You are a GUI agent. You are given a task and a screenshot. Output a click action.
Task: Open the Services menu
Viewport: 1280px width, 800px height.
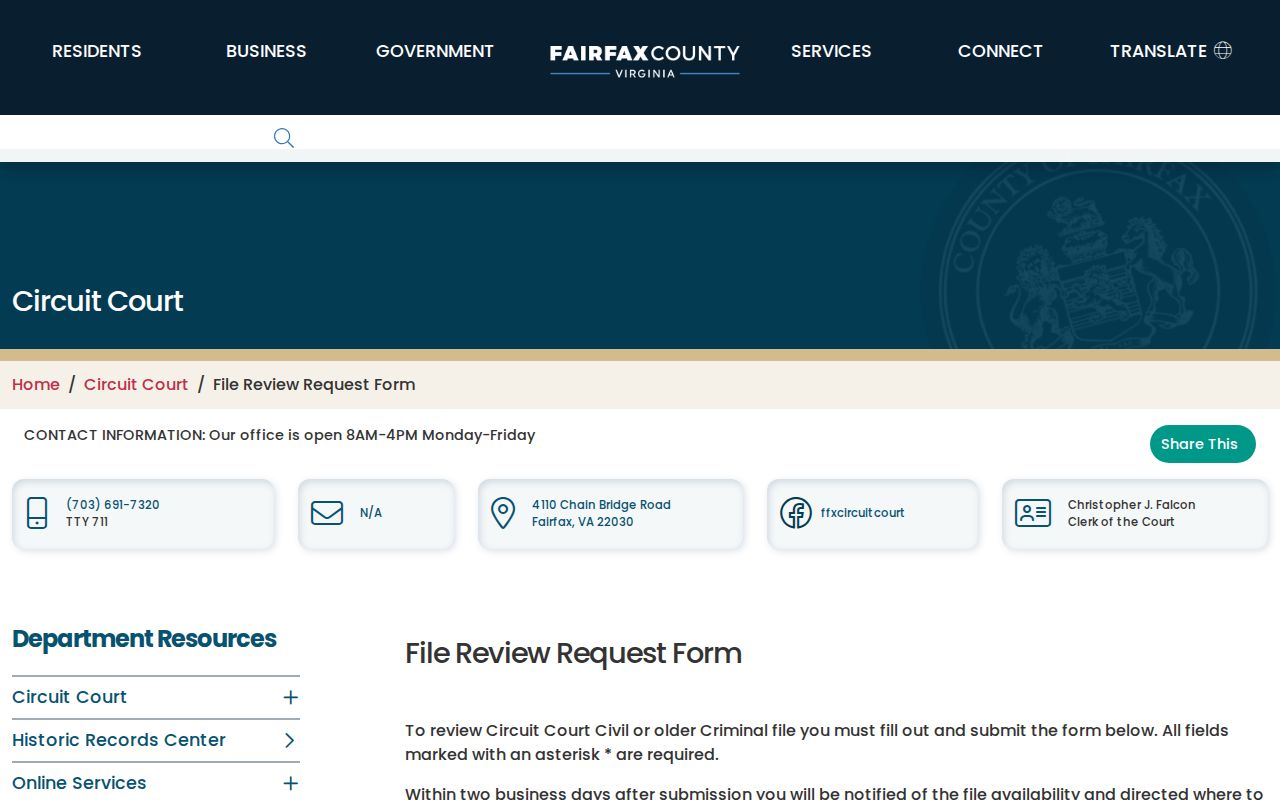pos(831,51)
